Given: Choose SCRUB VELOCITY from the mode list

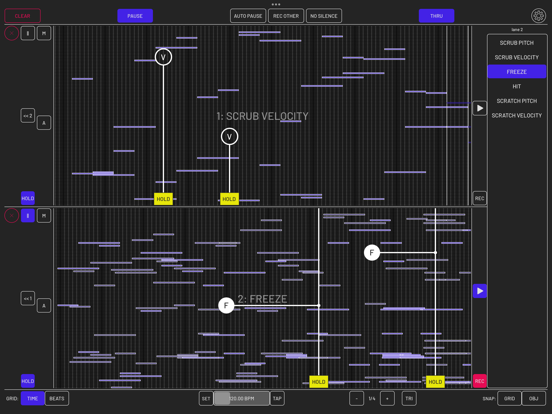Looking at the screenshot, I should pos(517,57).
